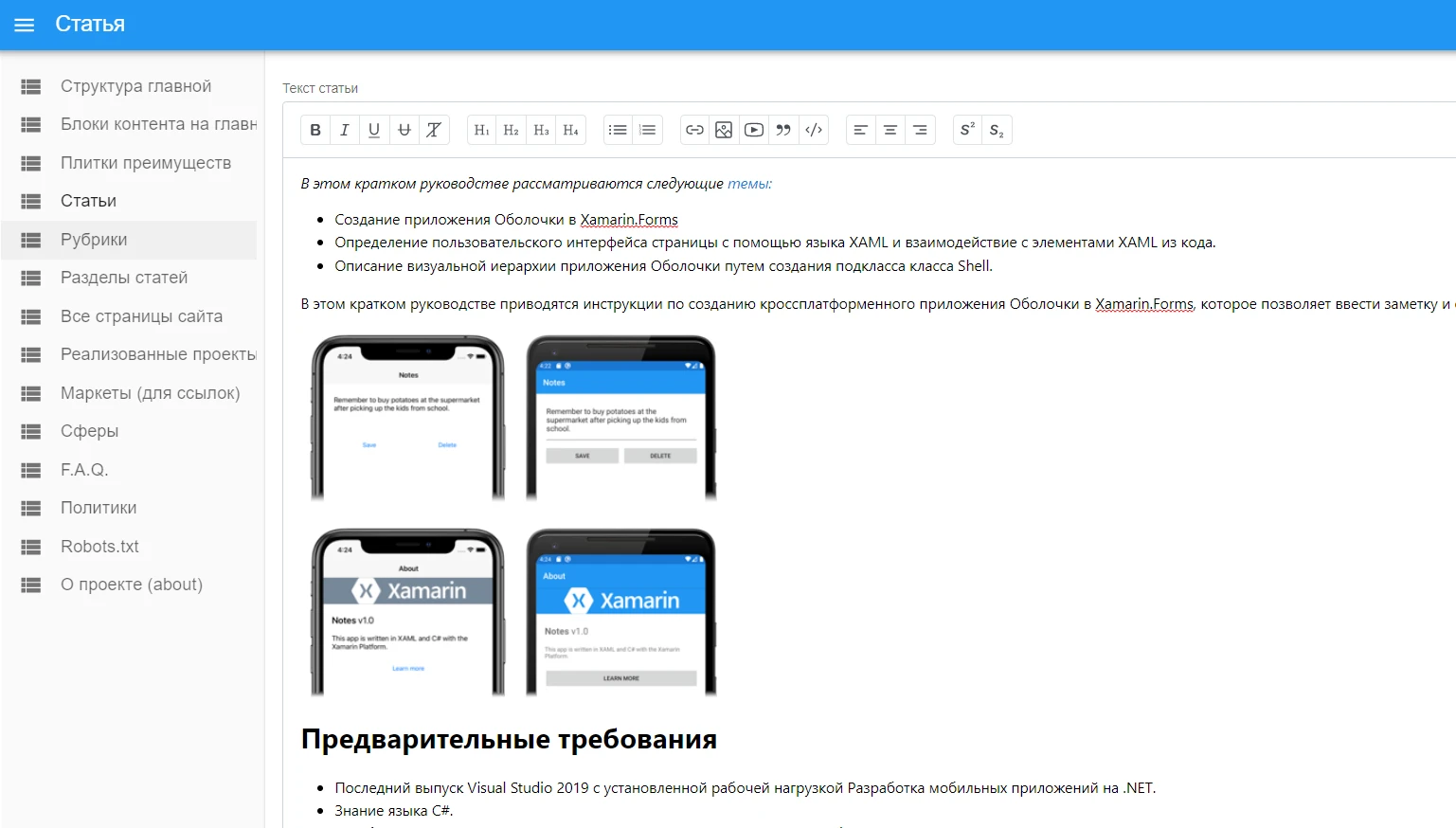
Task: Follow the 'темы' hyperlink in text
Action: pyautogui.click(x=749, y=184)
